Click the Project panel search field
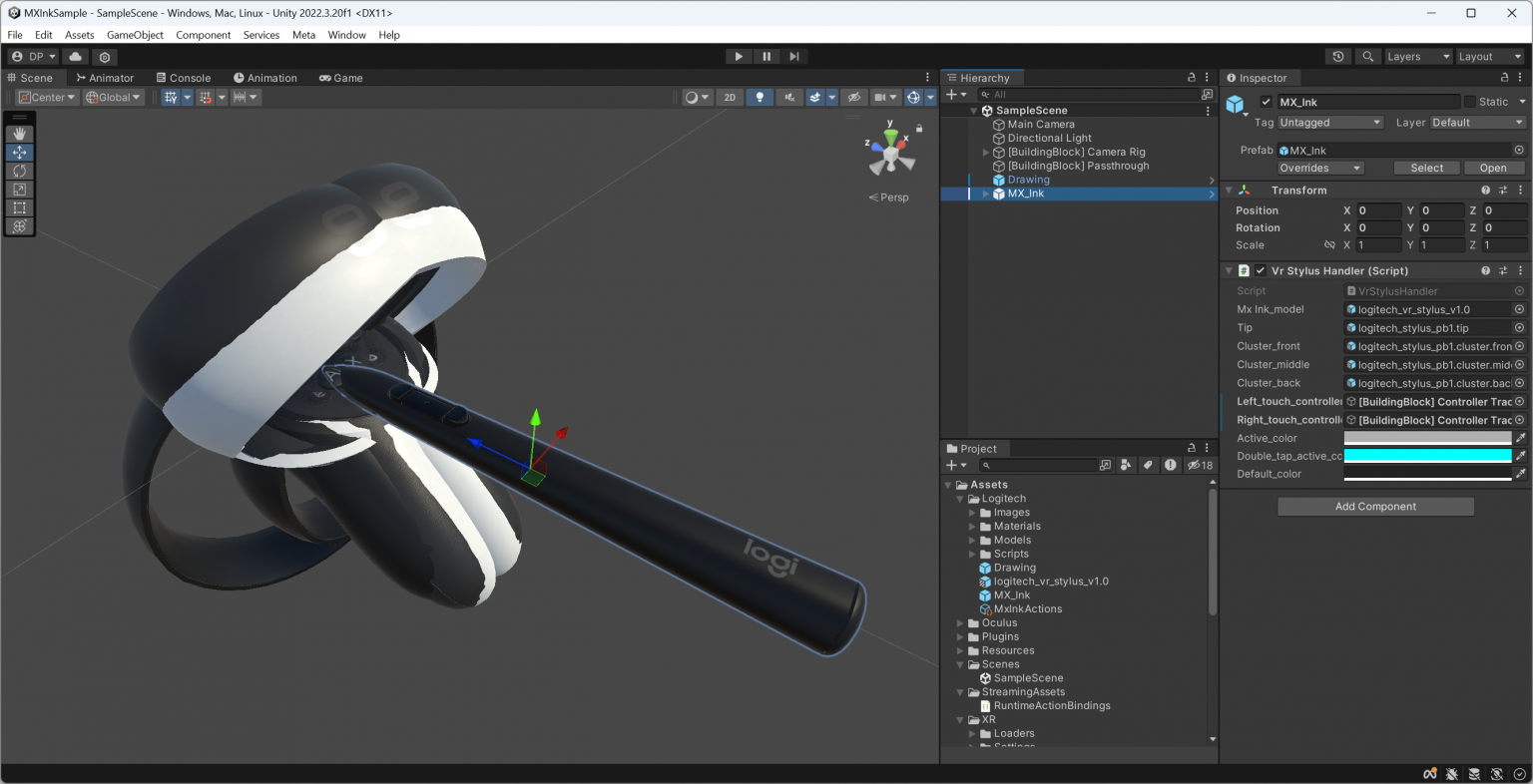This screenshot has height=784, width=1533. click(x=1038, y=465)
